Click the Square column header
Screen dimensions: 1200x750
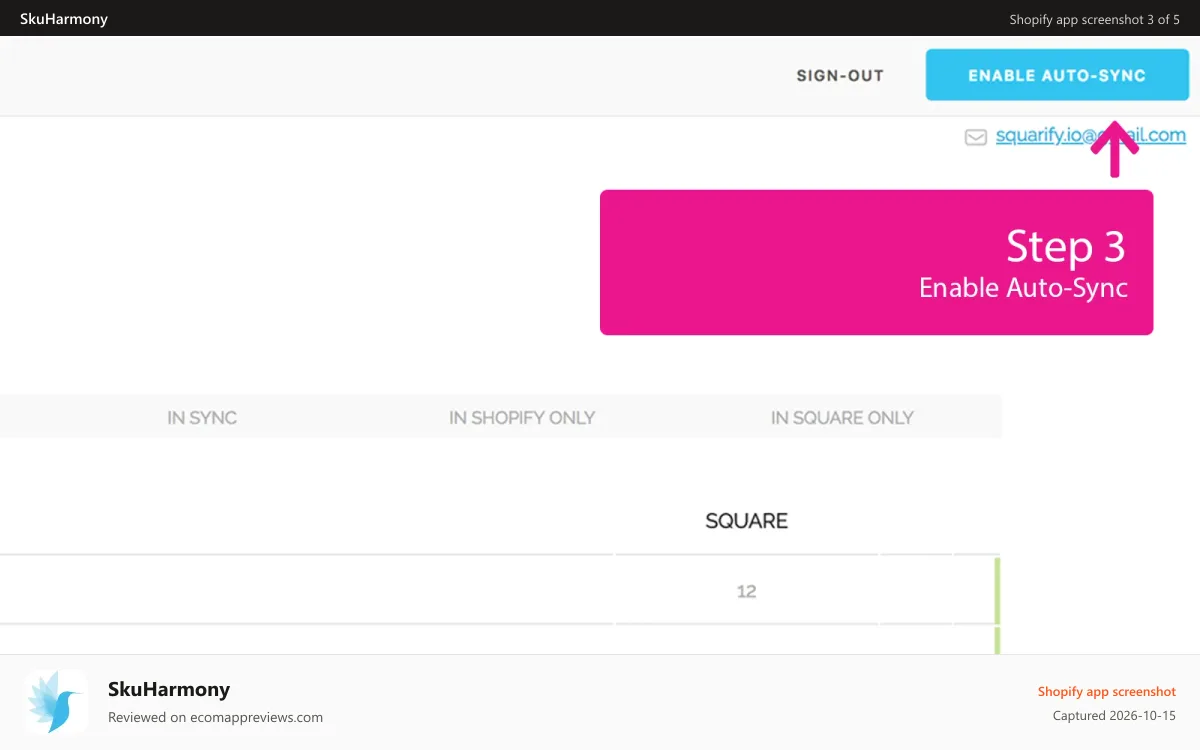pyautogui.click(x=747, y=521)
